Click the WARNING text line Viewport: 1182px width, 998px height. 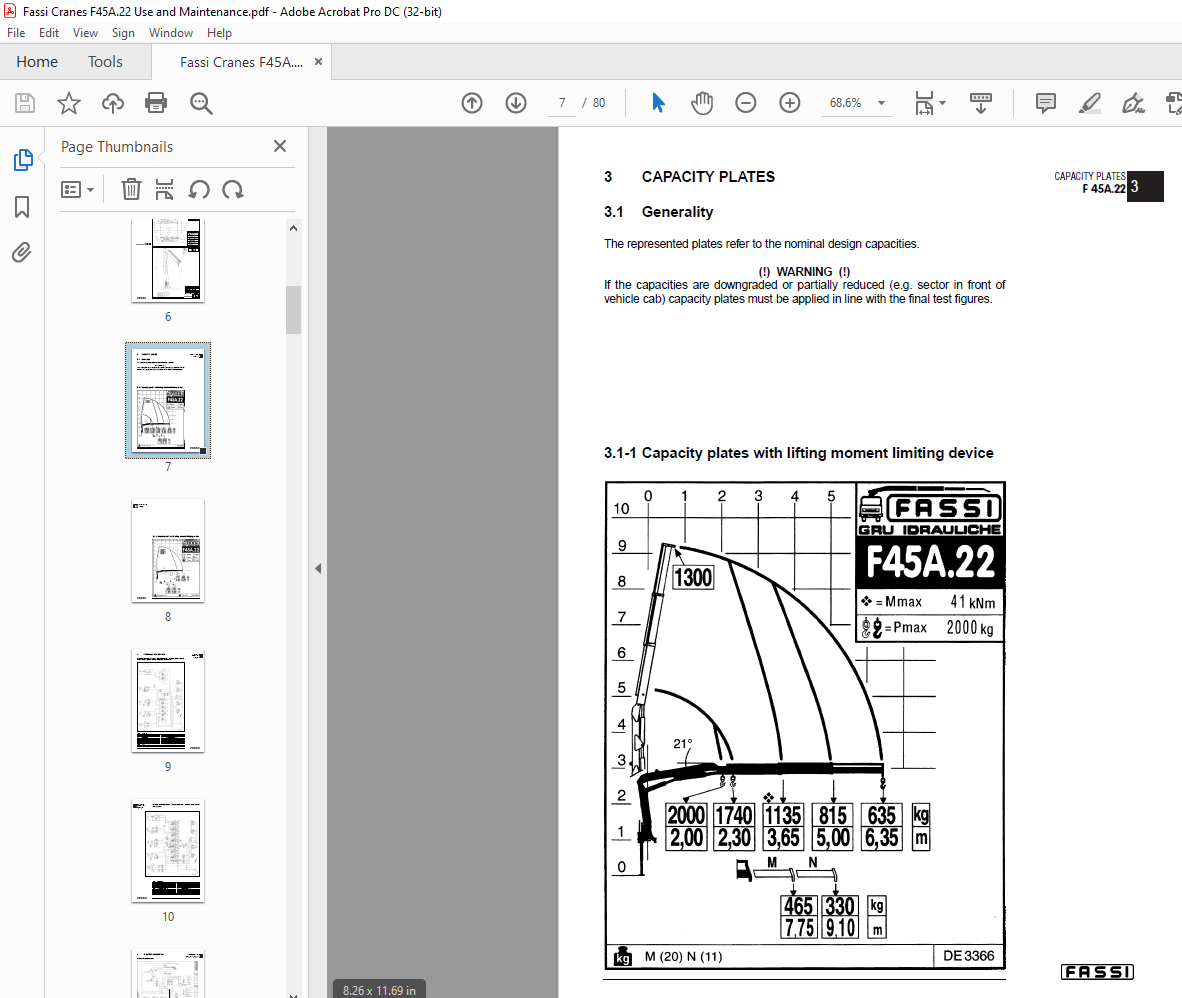coord(804,271)
